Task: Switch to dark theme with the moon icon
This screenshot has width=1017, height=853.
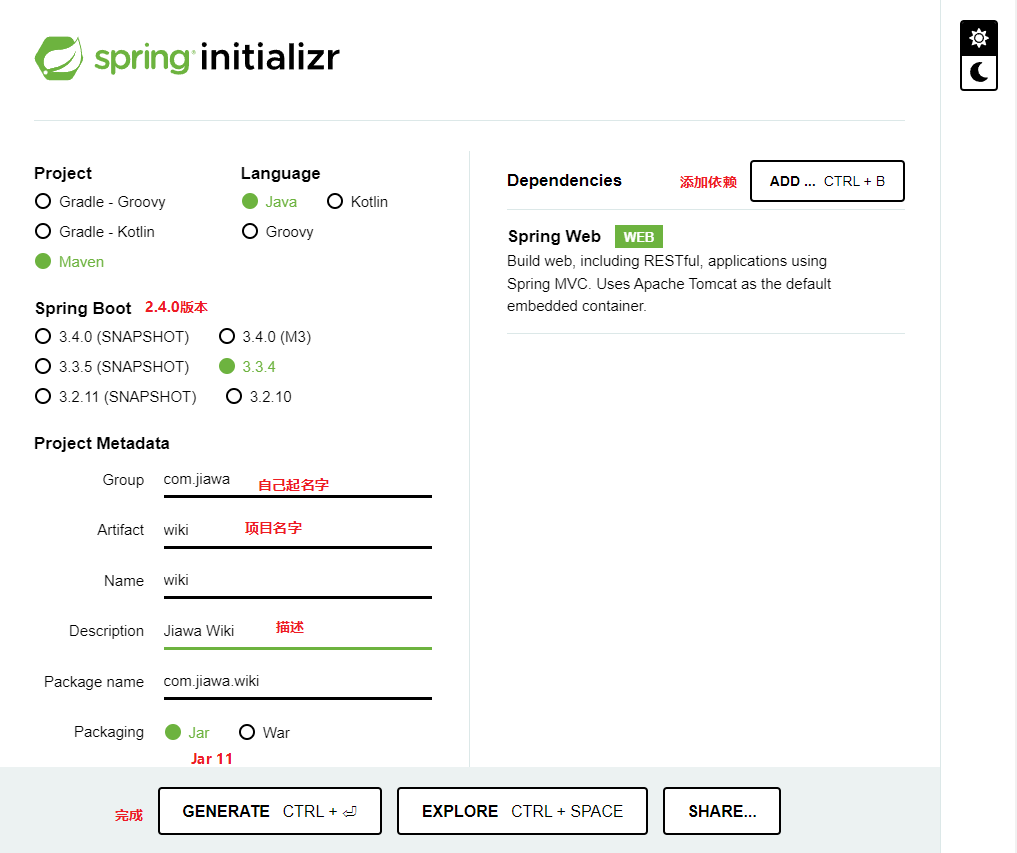Action: pos(978,72)
